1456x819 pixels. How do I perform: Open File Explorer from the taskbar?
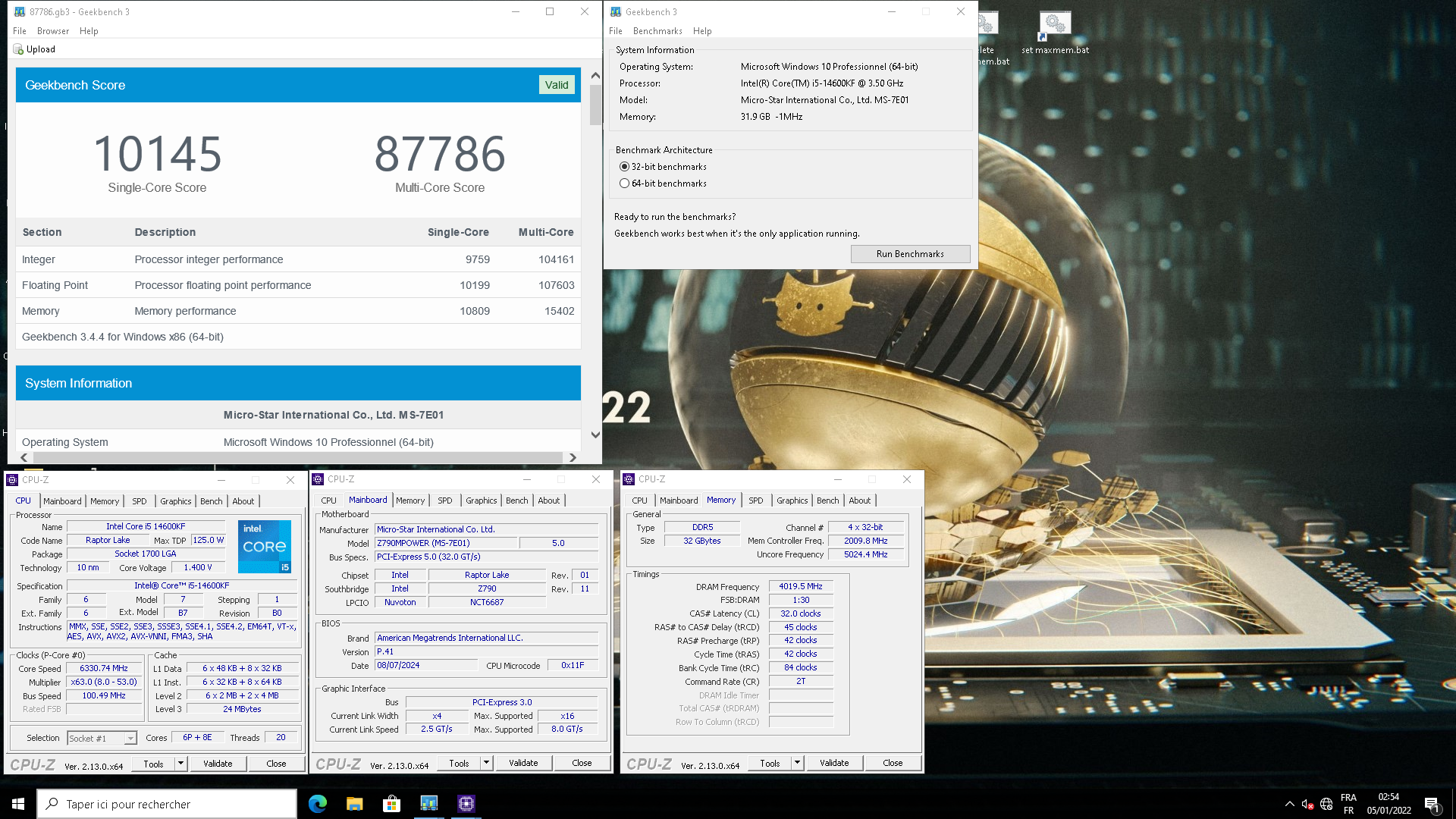pos(355,804)
